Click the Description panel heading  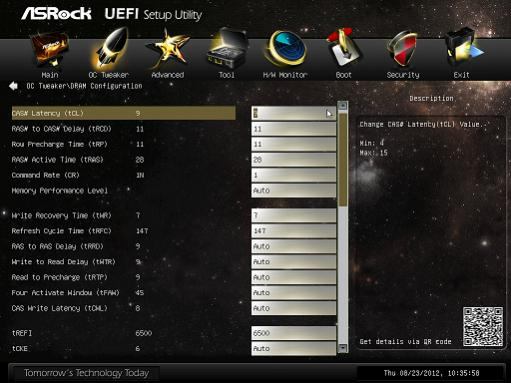tap(431, 99)
